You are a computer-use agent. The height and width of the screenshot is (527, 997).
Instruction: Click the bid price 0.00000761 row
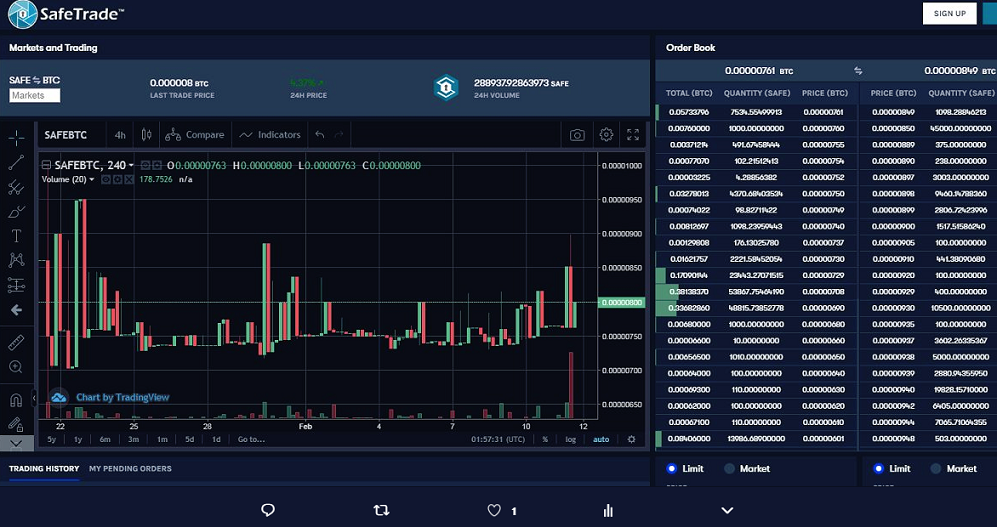(756, 112)
